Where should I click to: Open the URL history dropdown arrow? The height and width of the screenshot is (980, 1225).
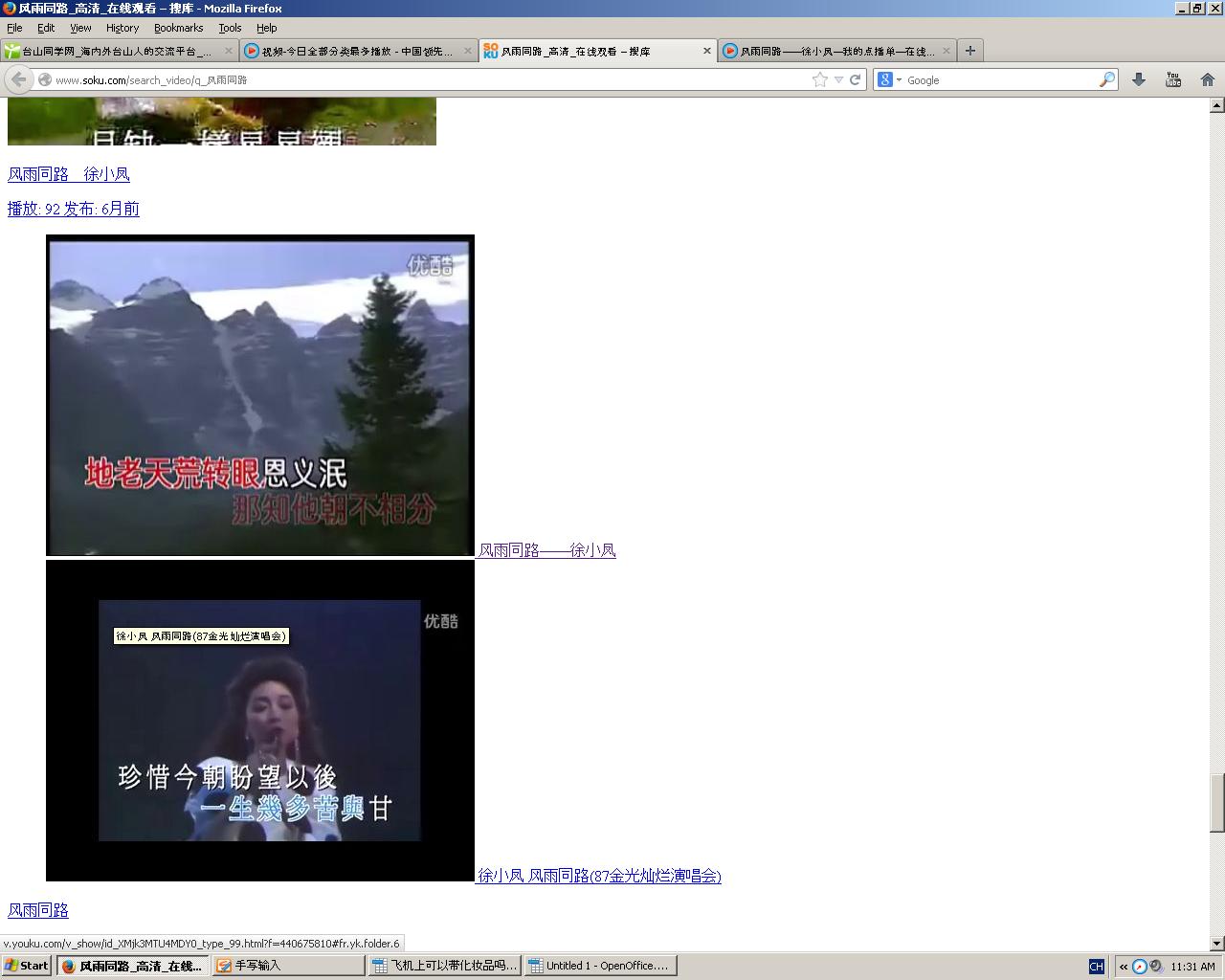click(838, 80)
